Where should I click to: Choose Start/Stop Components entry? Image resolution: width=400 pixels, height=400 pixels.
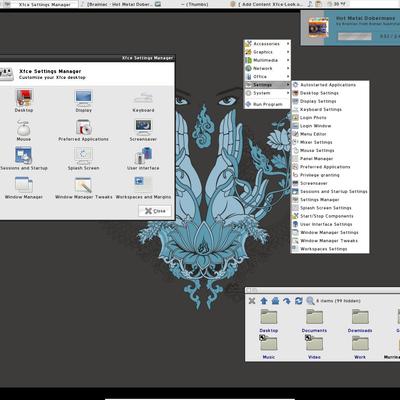(x=330, y=216)
